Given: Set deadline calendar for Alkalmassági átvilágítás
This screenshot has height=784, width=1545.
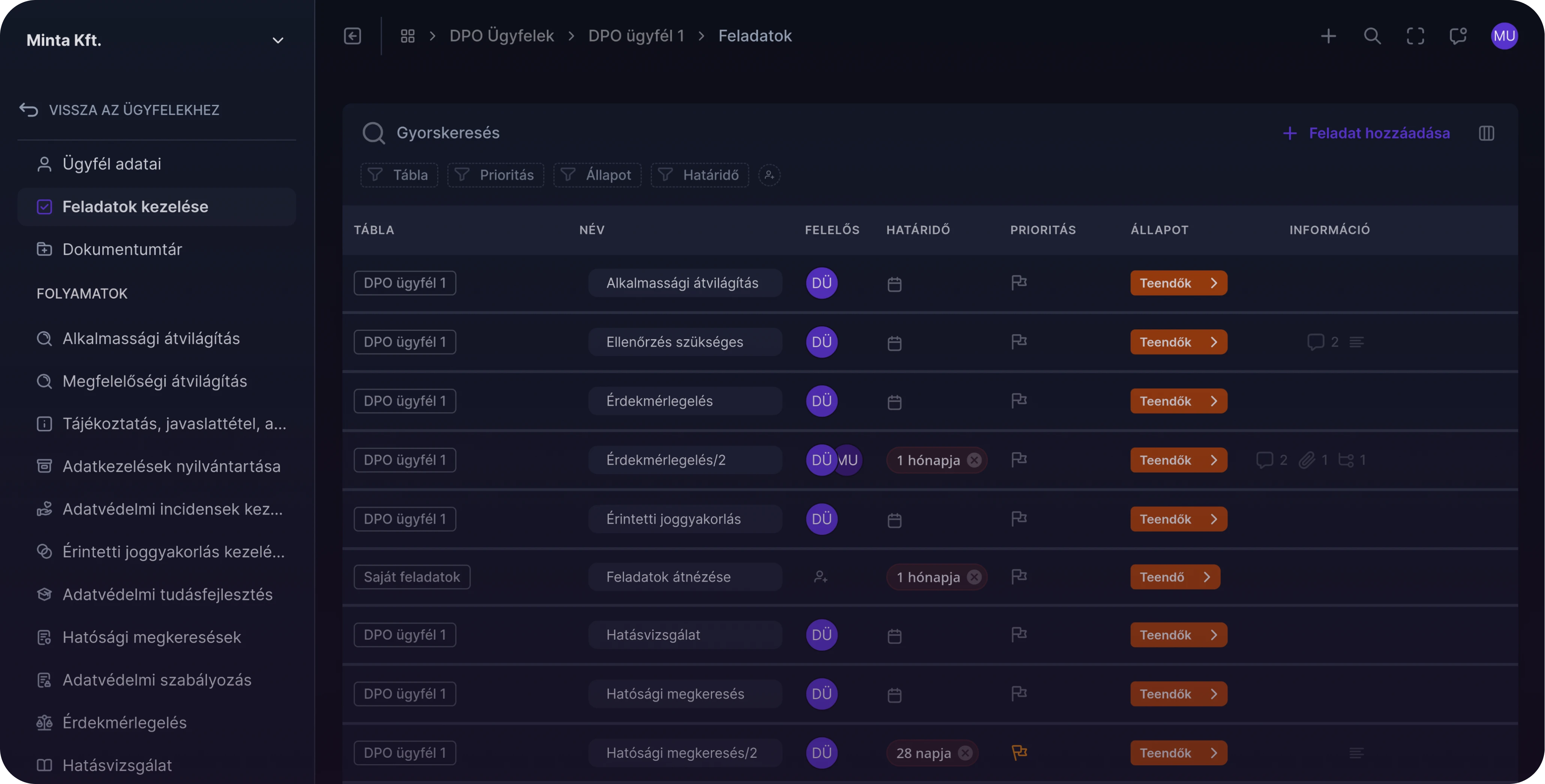Looking at the screenshot, I should pos(894,284).
